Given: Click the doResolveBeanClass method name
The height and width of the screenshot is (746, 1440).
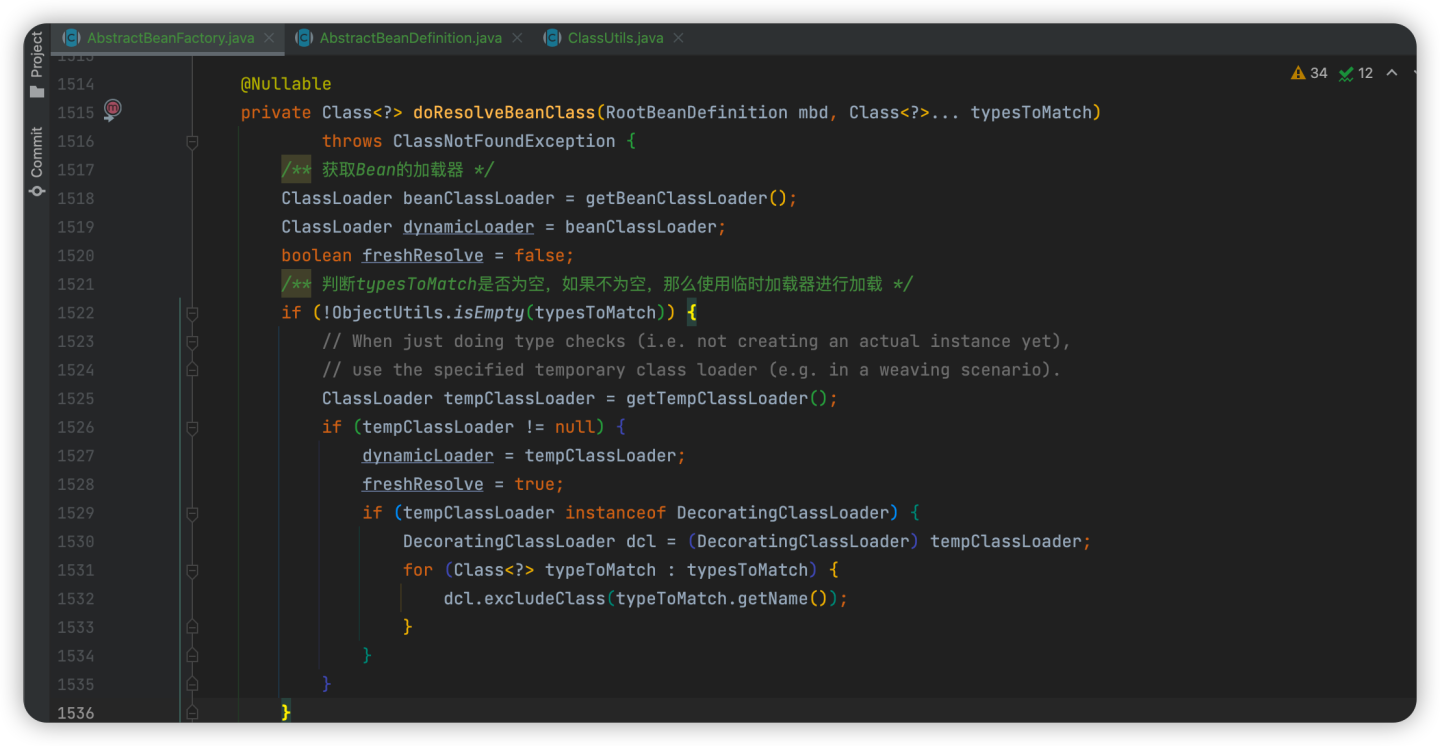Looking at the screenshot, I should (504, 112).
